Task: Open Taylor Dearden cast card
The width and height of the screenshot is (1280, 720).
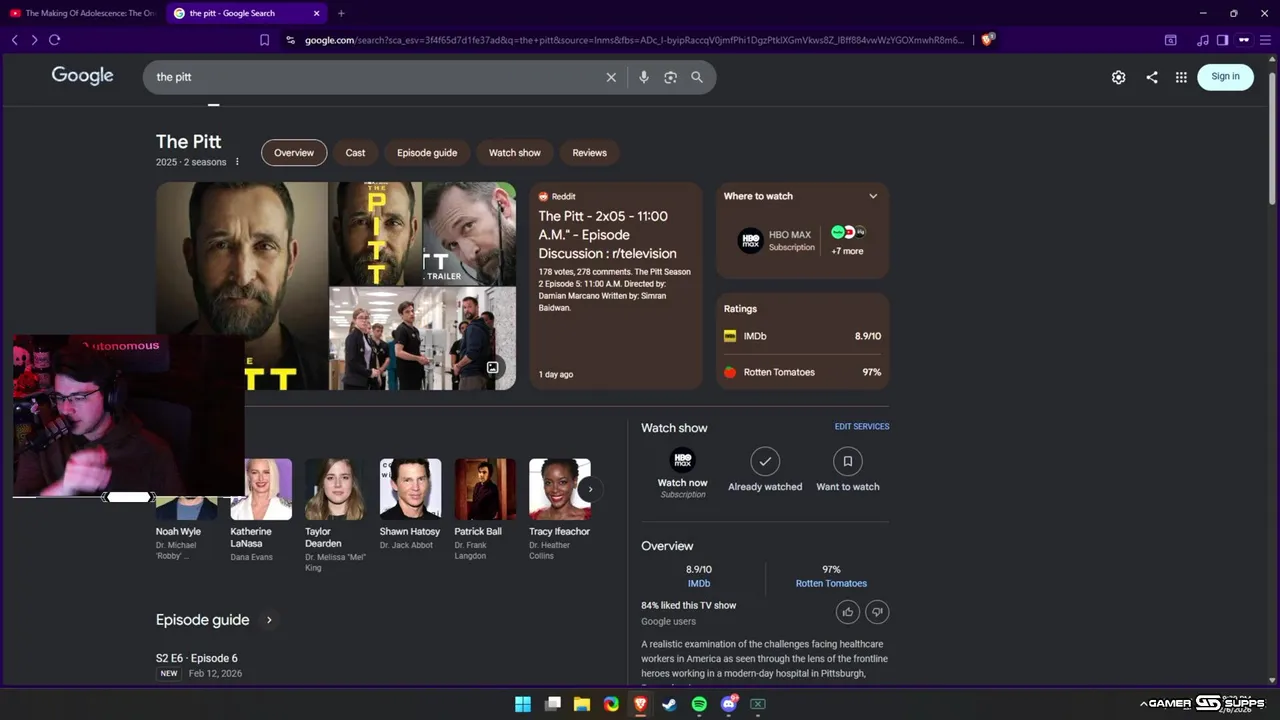Action: 335,516
